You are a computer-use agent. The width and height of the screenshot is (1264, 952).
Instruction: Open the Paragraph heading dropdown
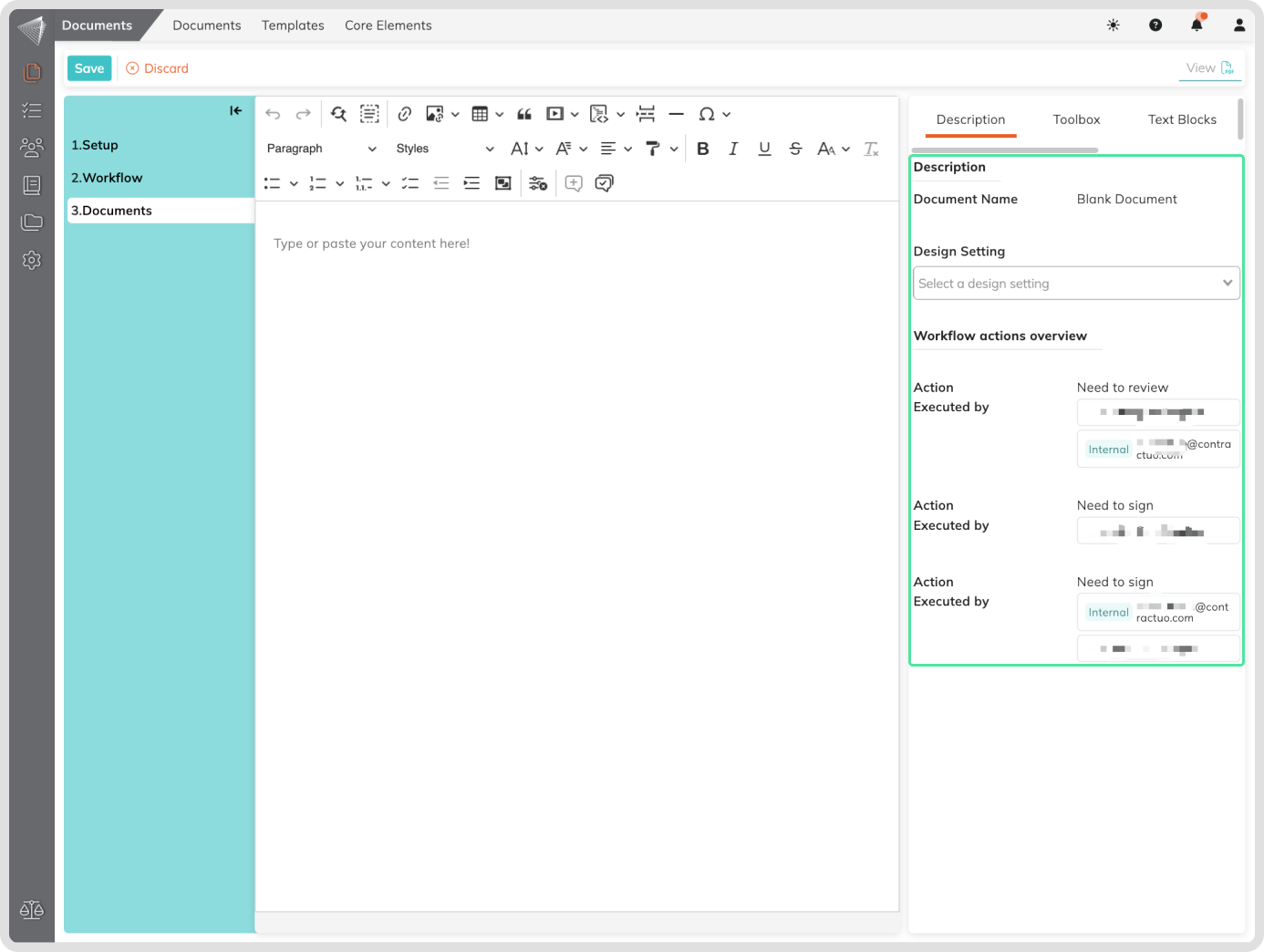point(321,149)
